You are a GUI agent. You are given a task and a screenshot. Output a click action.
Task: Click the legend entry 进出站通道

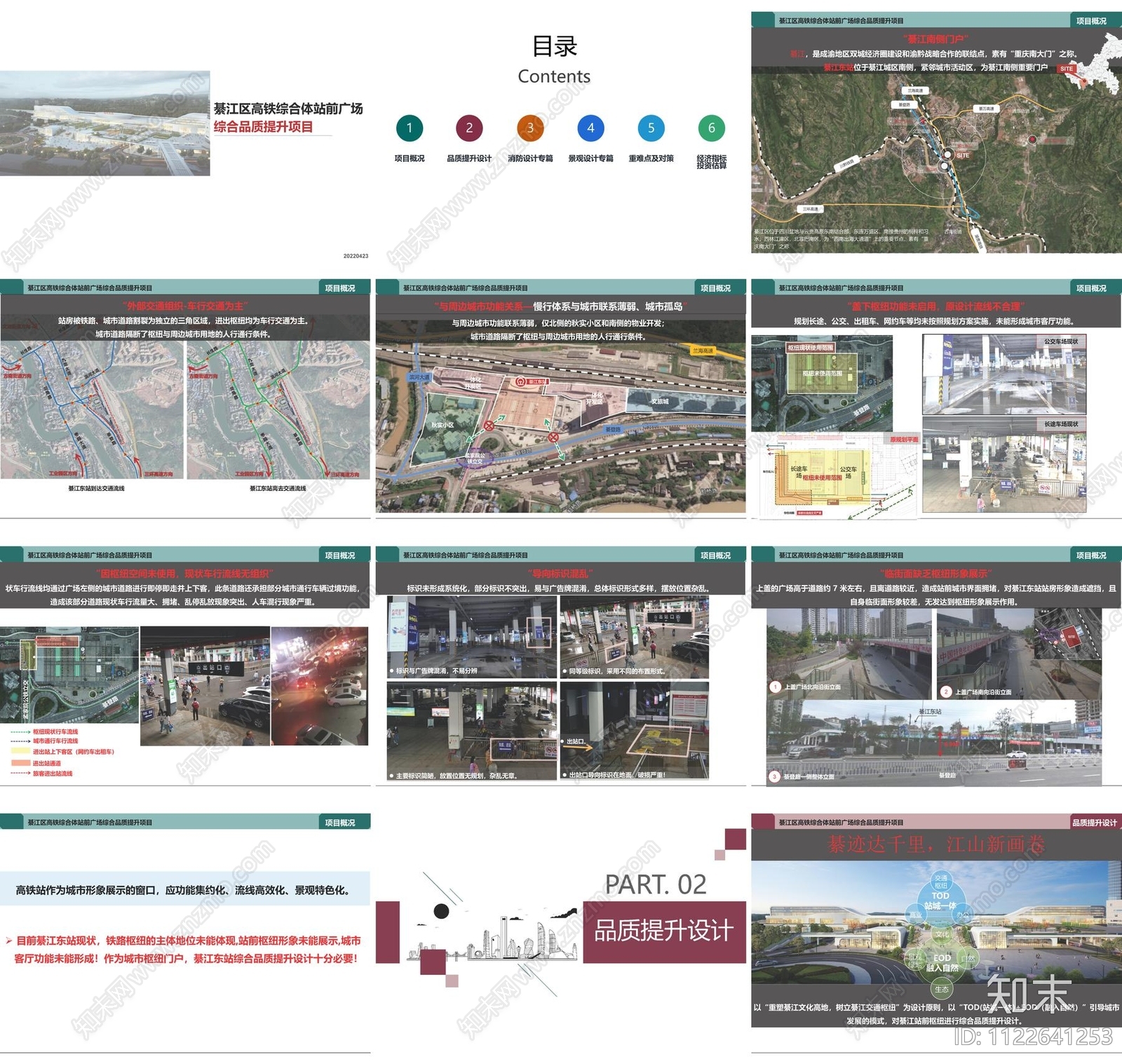pyautogui.click(x=47, y=763)
